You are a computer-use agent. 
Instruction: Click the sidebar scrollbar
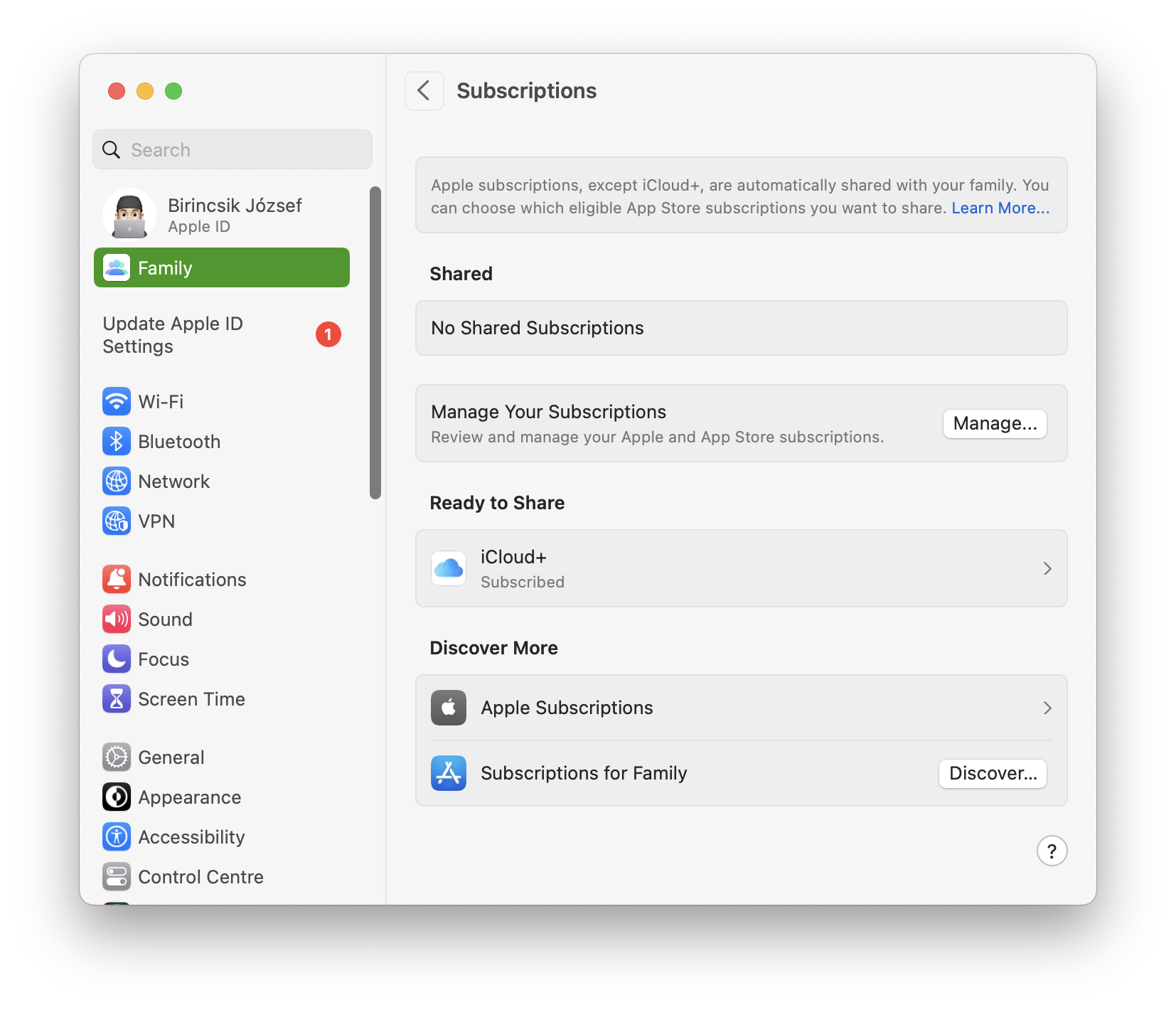pyautogui.click(x=375, y=343)
